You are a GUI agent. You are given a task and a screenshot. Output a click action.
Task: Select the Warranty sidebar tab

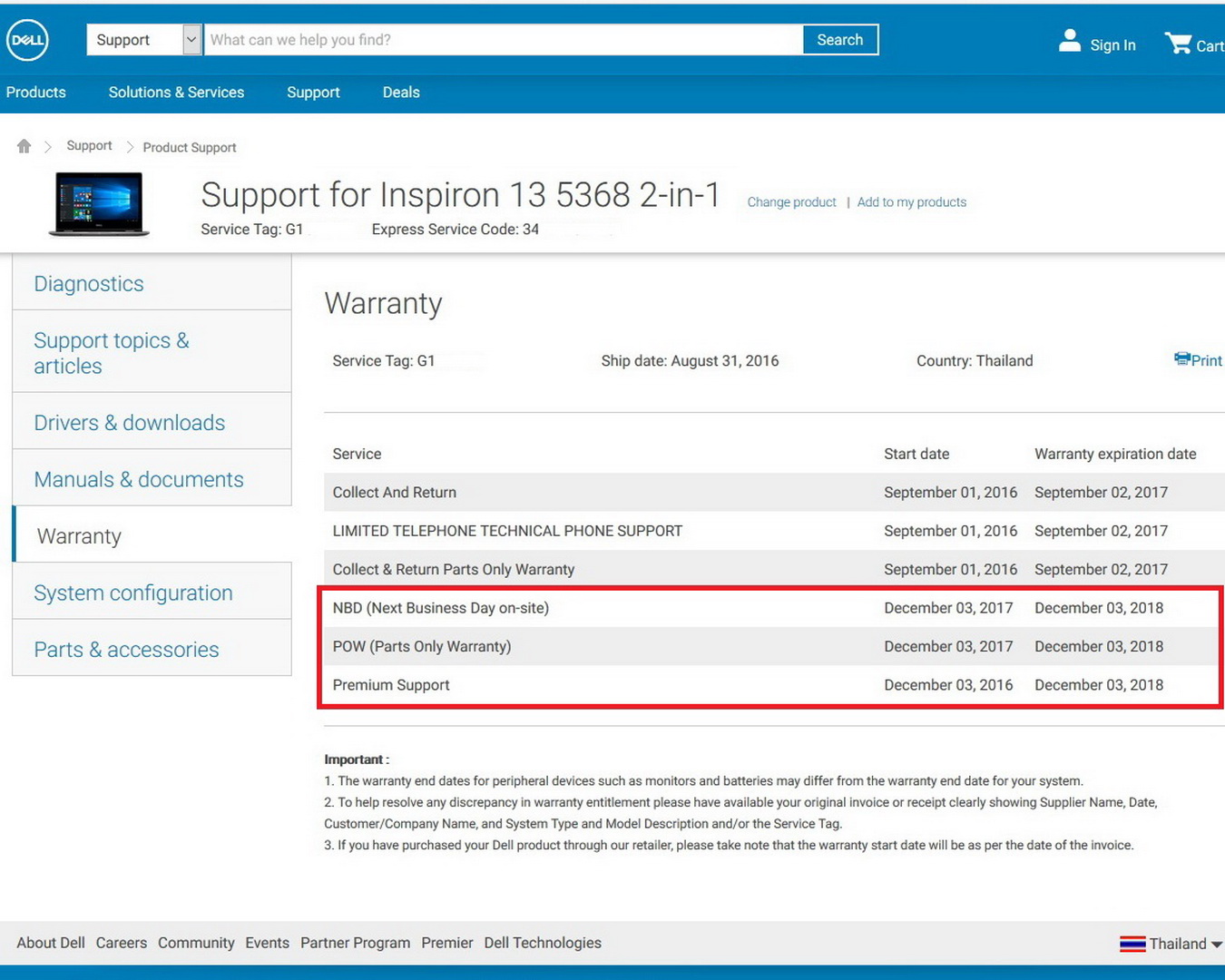[152, 535]
